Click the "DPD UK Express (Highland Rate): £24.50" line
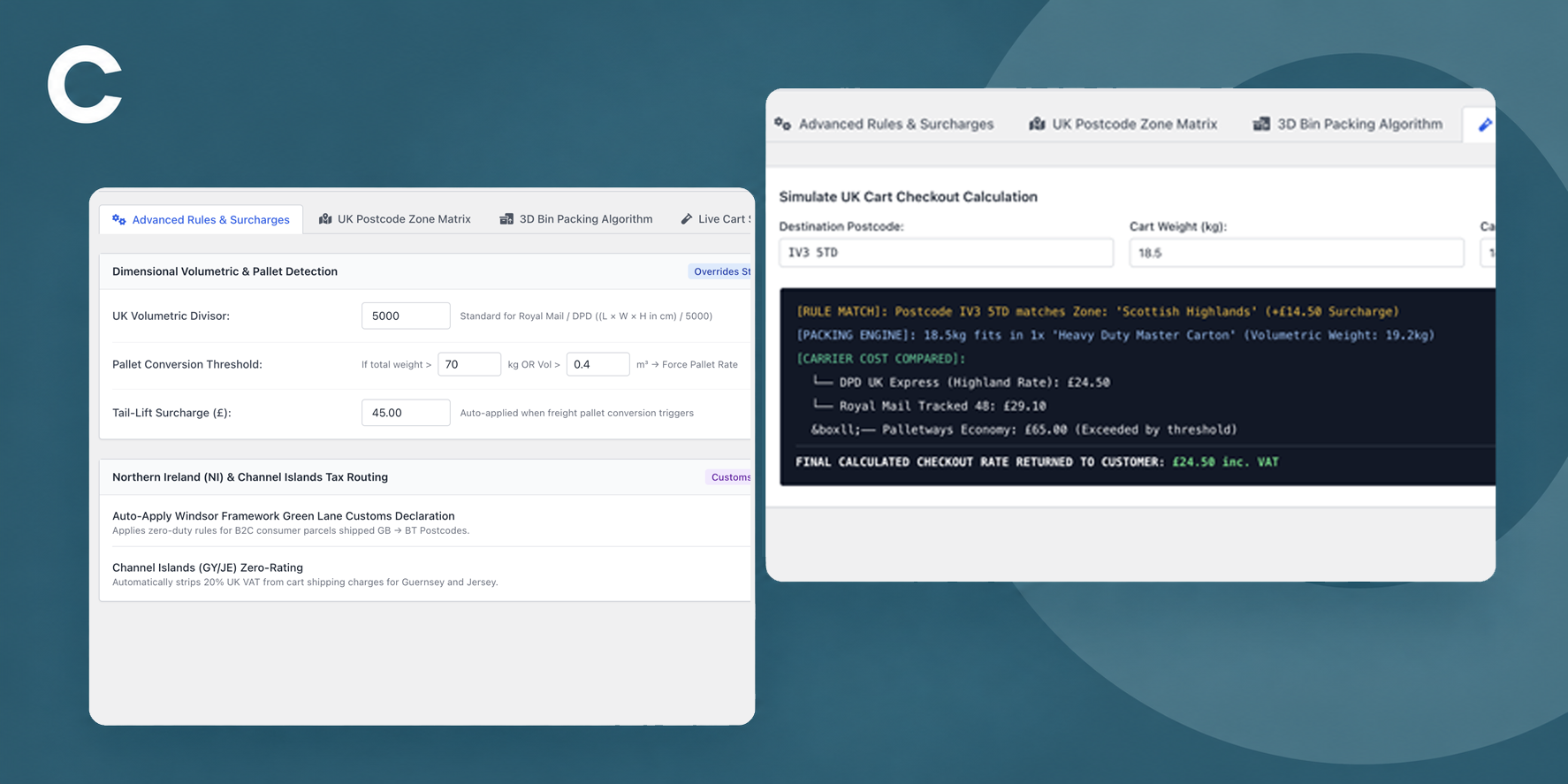 click(x=961, y=383)
